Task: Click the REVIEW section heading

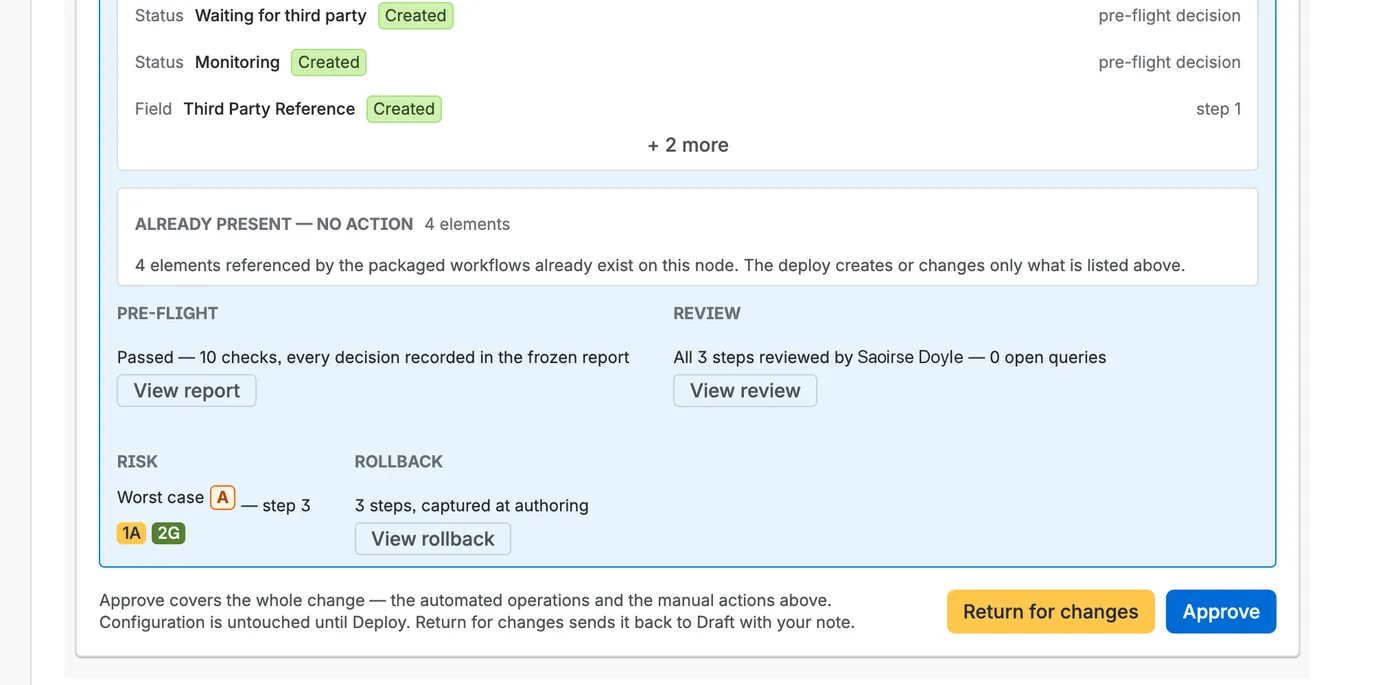Action: (707, 313)
